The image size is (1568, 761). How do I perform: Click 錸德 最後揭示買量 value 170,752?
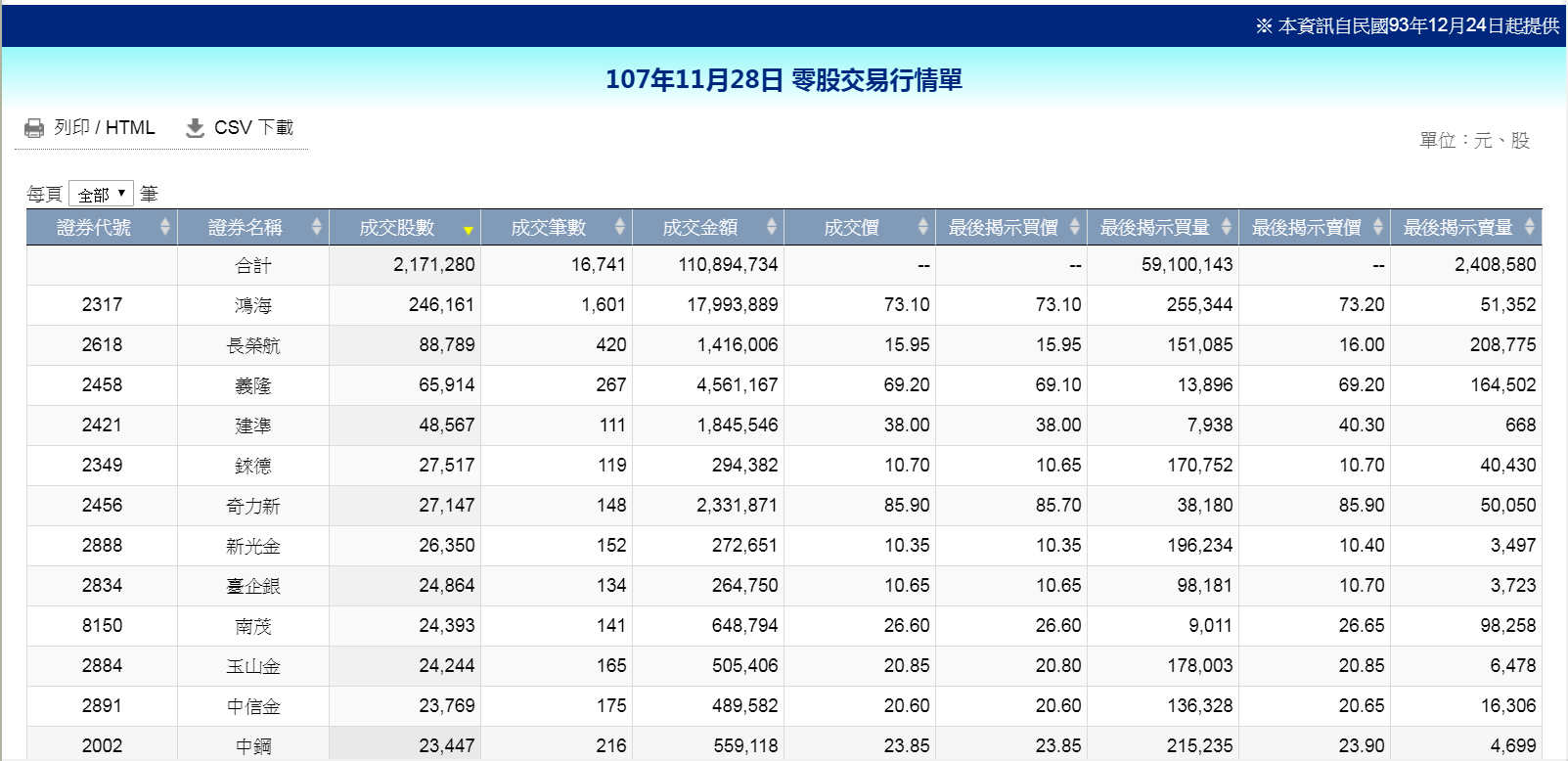[x=1200, y=466]
